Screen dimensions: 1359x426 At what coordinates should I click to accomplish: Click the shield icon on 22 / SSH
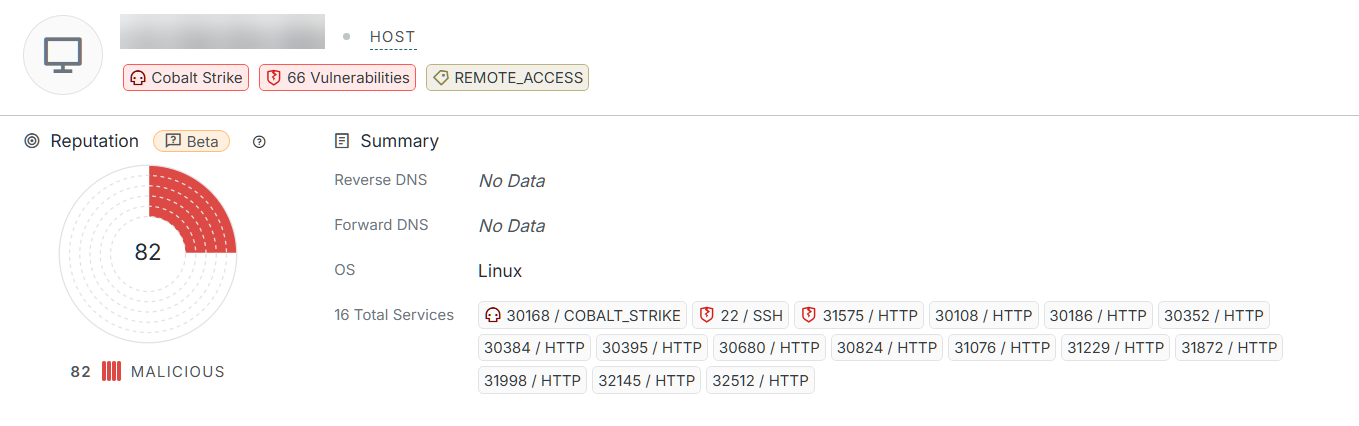(706, 315)
